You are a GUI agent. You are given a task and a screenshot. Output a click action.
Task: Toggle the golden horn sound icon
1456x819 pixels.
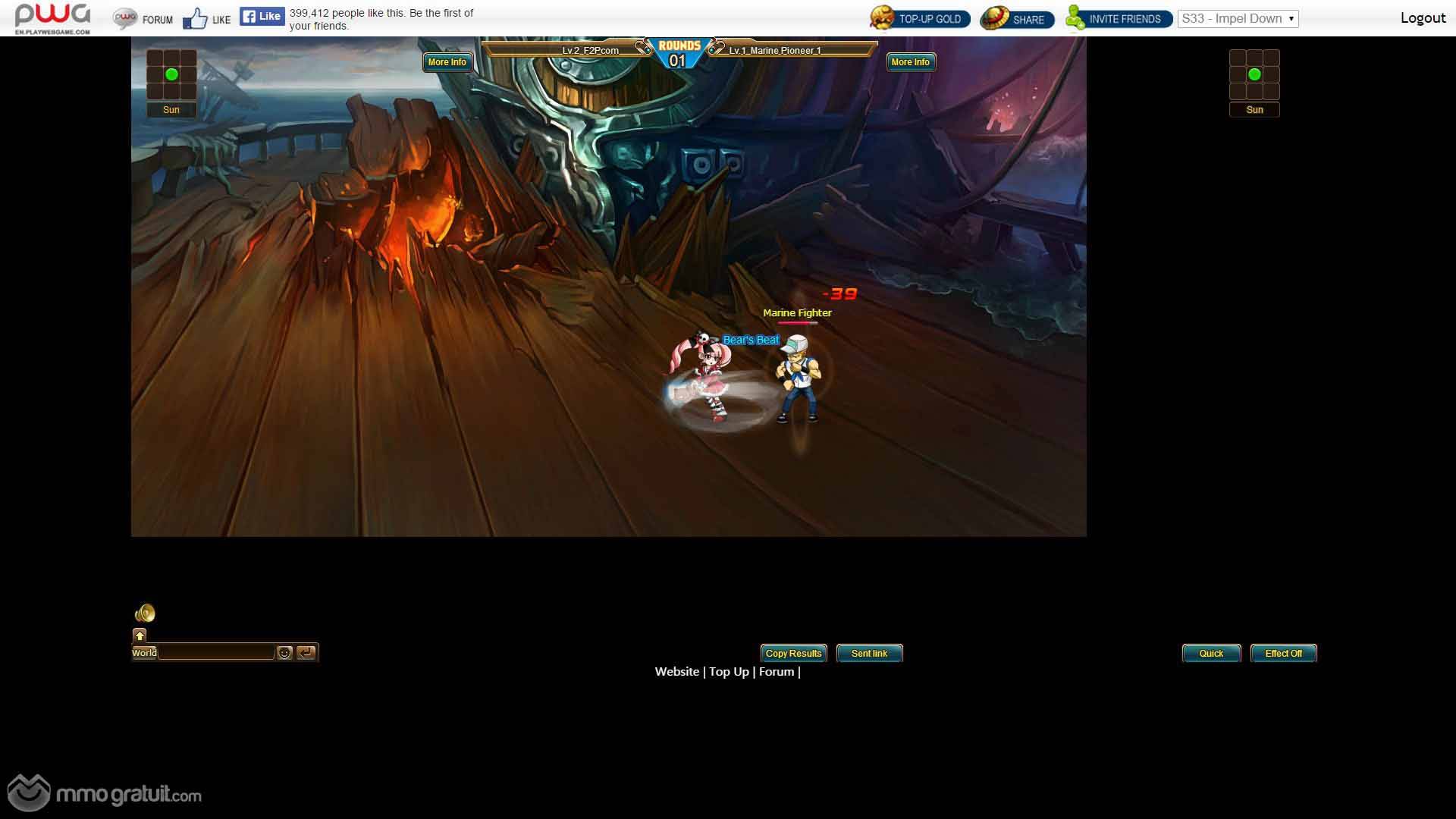[x=145, y=613]
